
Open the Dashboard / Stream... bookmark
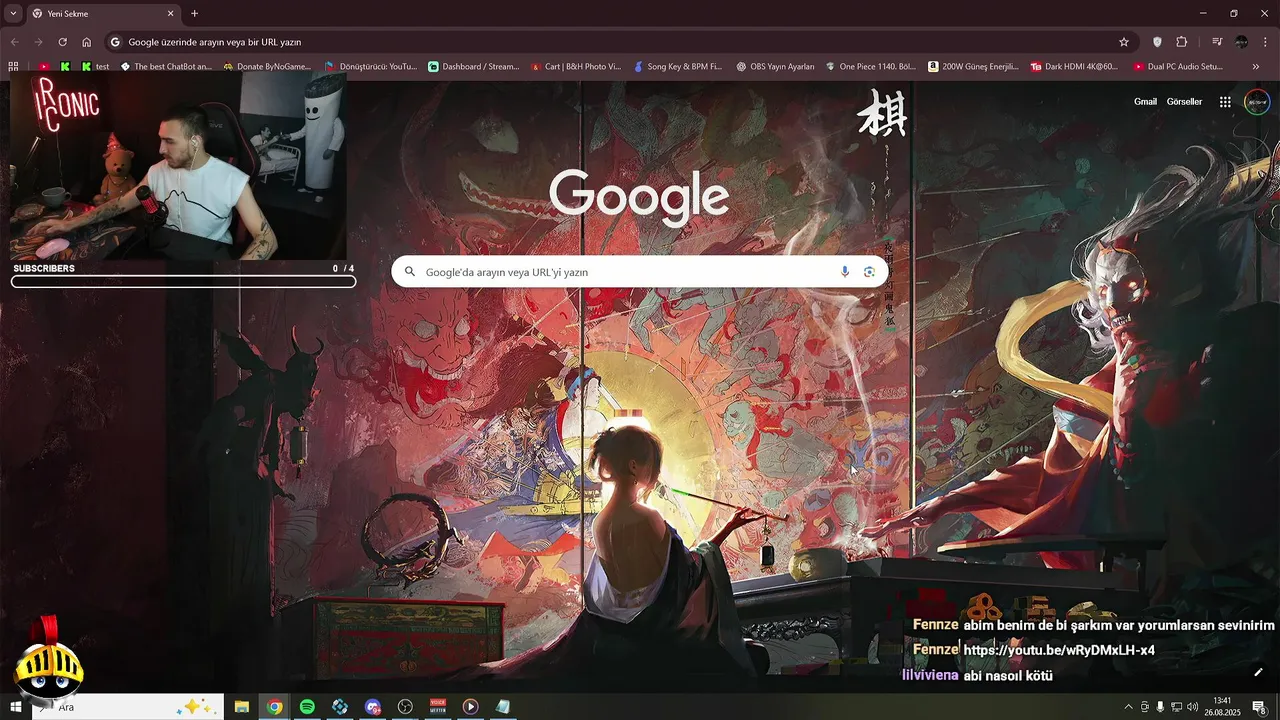(473, 66)
